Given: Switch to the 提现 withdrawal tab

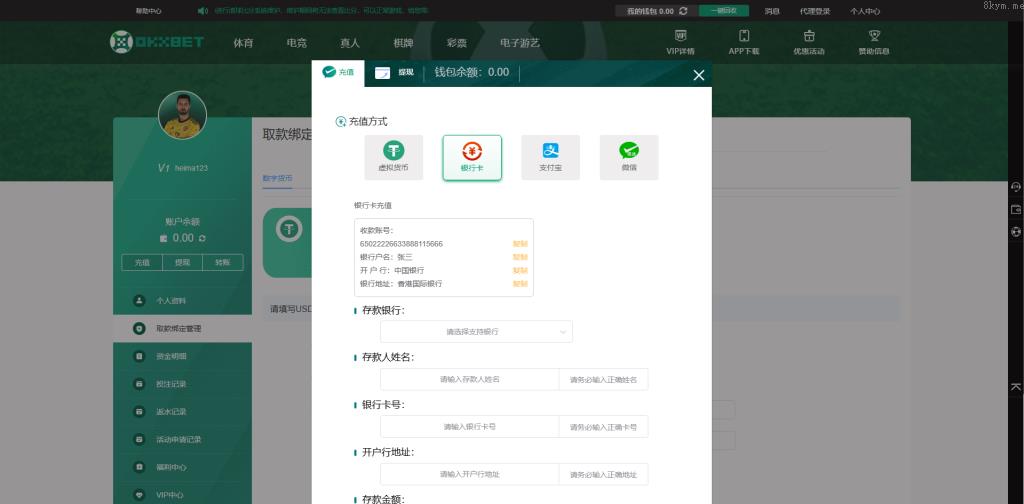Looking at the screenshot, I should coord(394,73).
